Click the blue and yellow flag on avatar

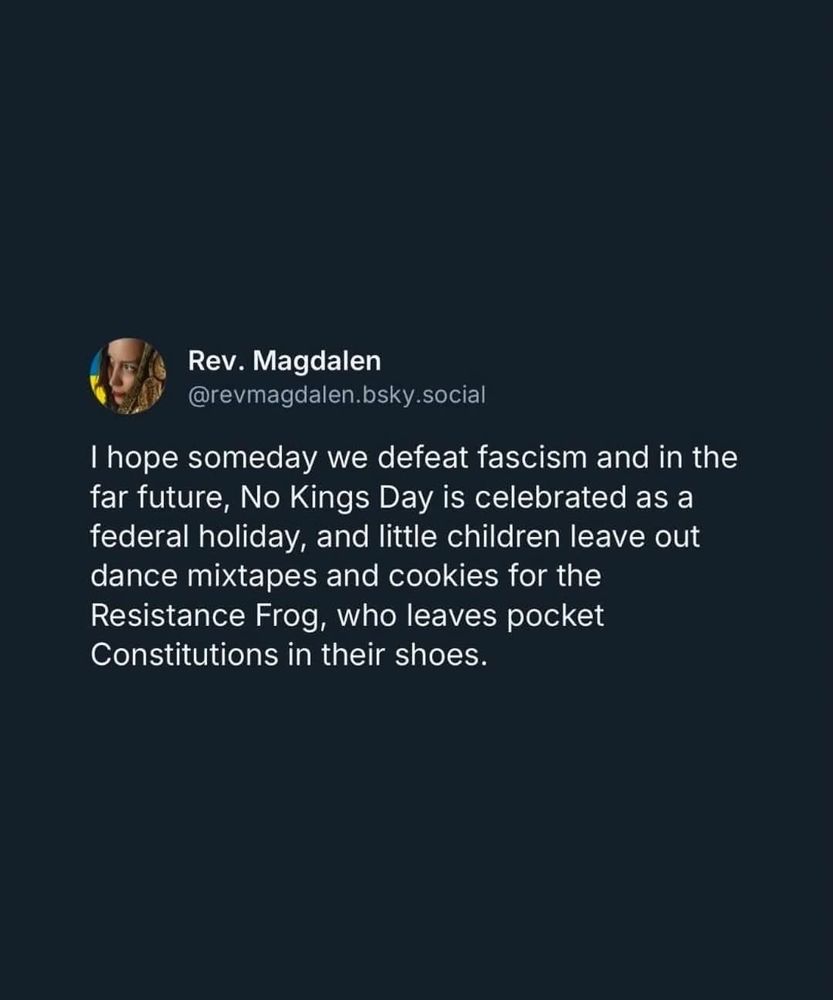pos(98,378)
